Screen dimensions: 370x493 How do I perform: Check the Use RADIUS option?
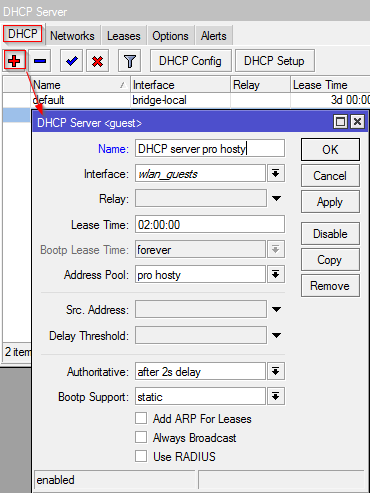(141, 456)
